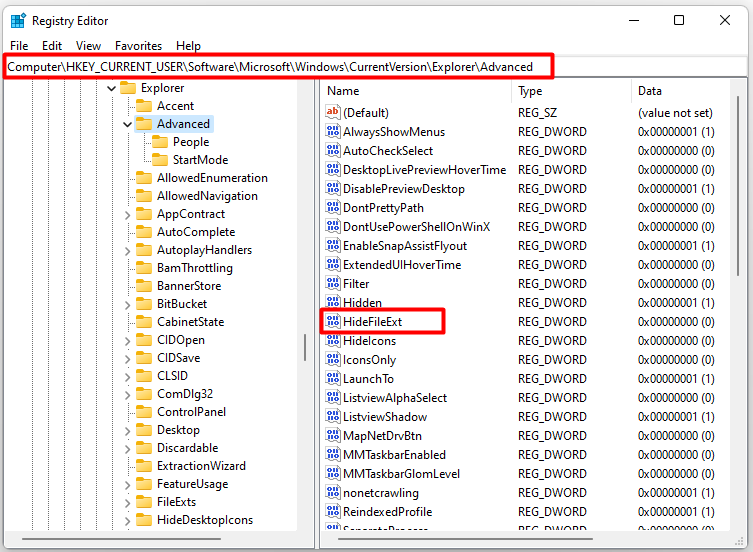Expand the CIDSave key
Image resolution: width=753 pixels, height=552 pixels.
(x=127, y=359)
